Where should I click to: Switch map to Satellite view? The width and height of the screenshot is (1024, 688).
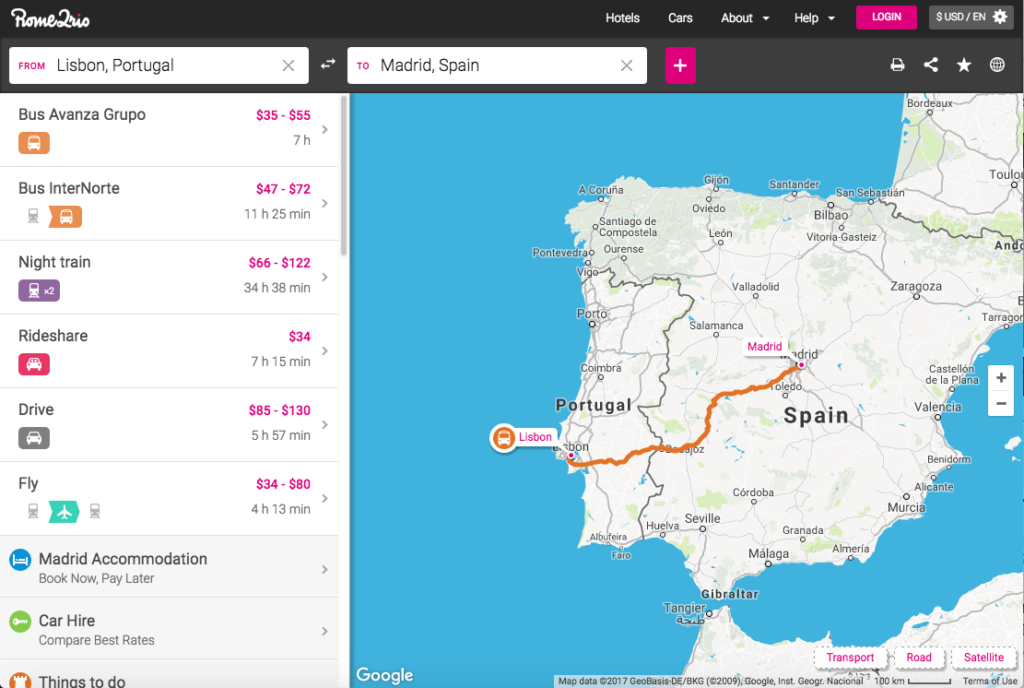click(x=984, y=657)
